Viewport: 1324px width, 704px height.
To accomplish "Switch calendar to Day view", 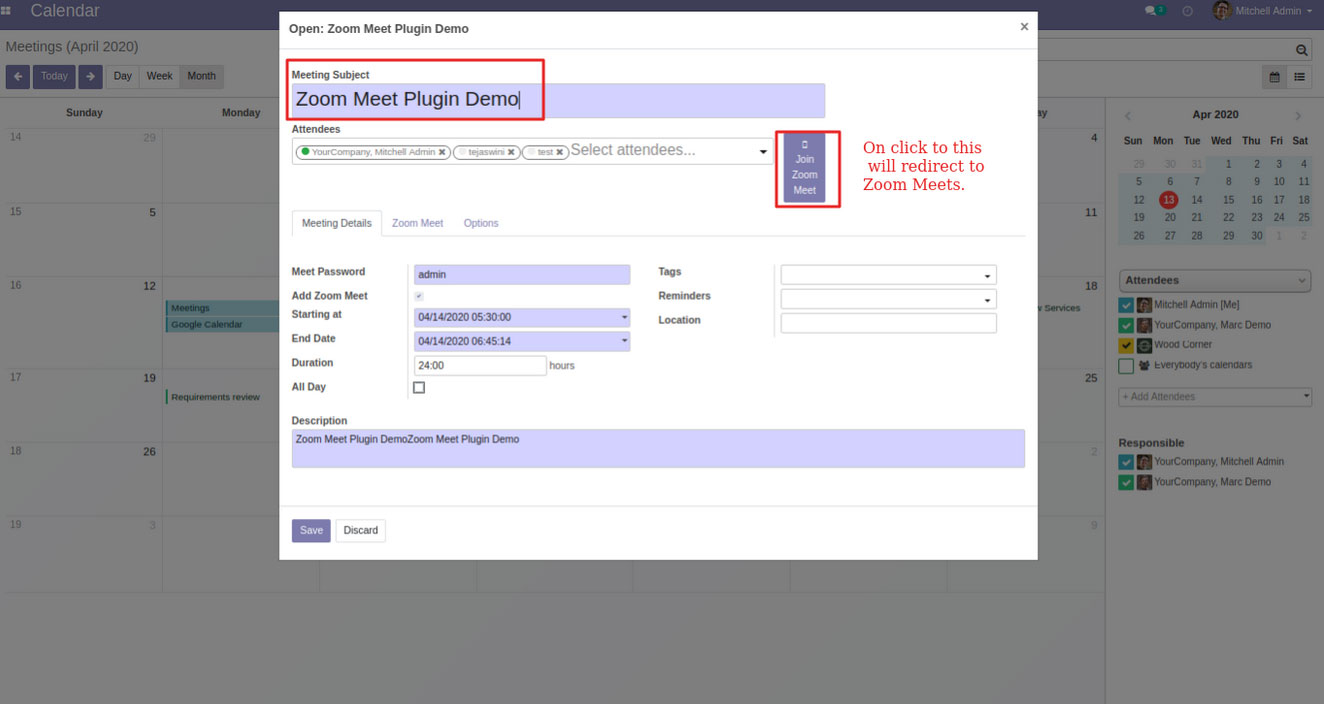I will coord(122,76).
